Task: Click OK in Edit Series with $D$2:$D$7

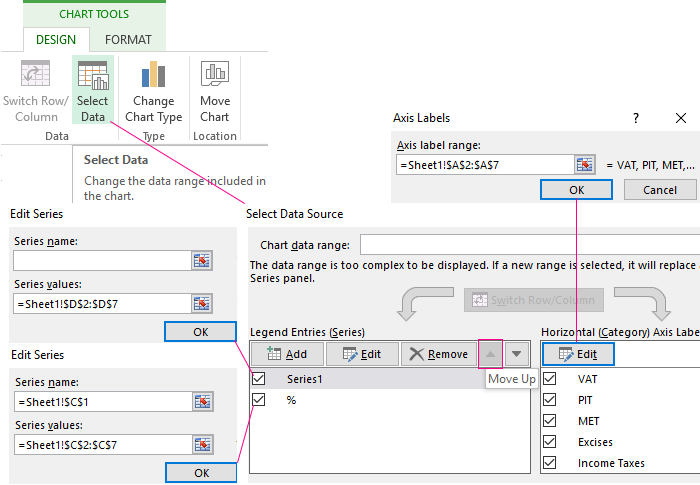Action: click(x=200, y=332)
